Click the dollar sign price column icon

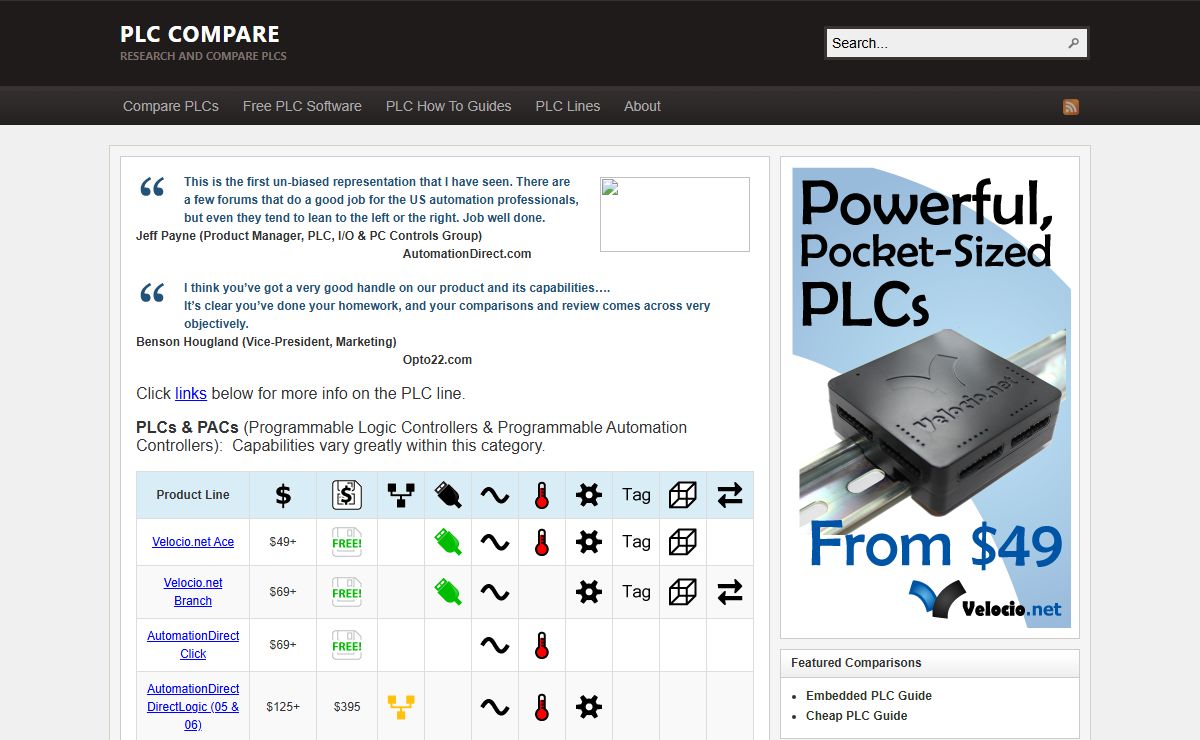[283, 495]
